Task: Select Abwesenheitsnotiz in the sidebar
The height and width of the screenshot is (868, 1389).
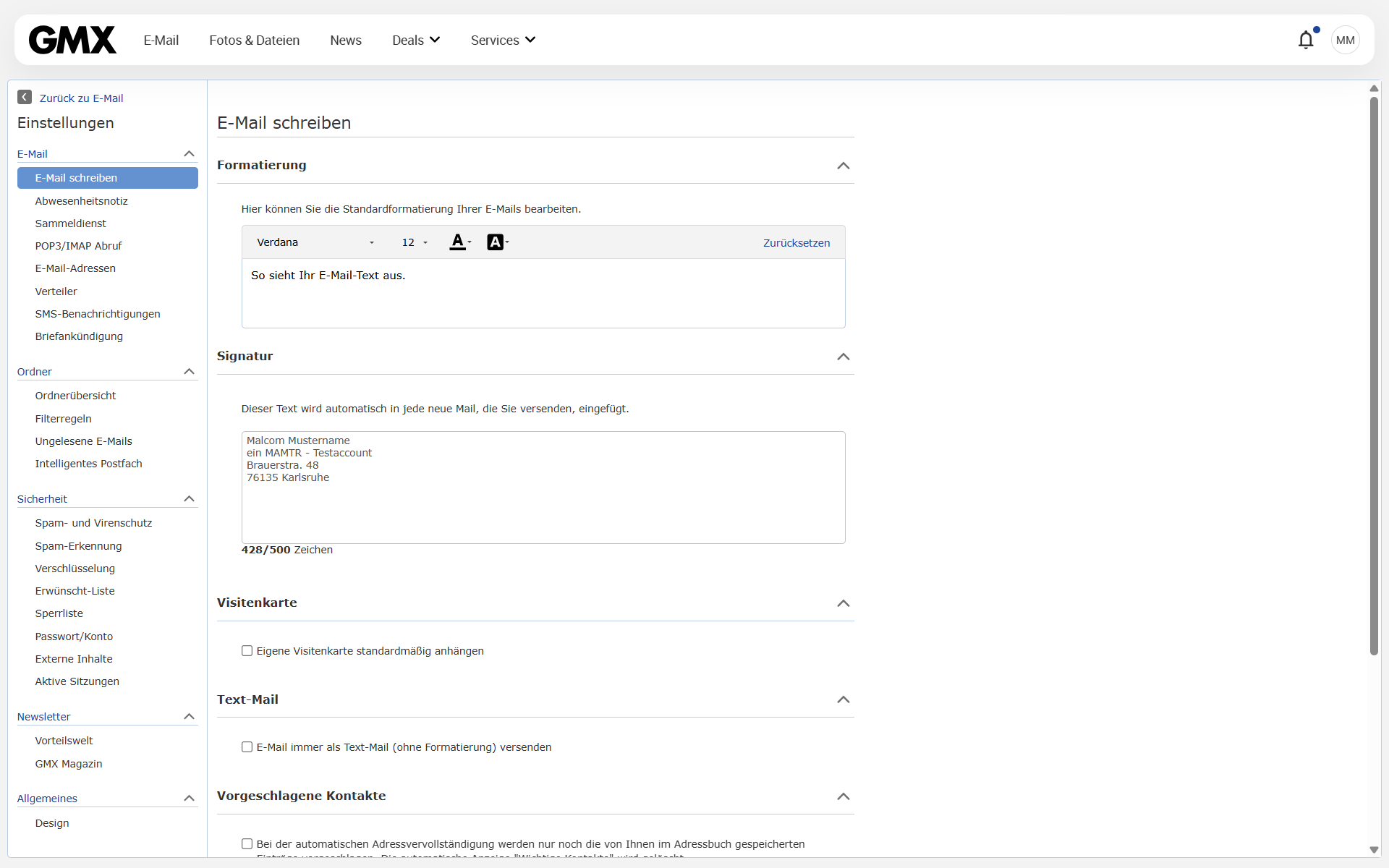Action: point(81,201)
